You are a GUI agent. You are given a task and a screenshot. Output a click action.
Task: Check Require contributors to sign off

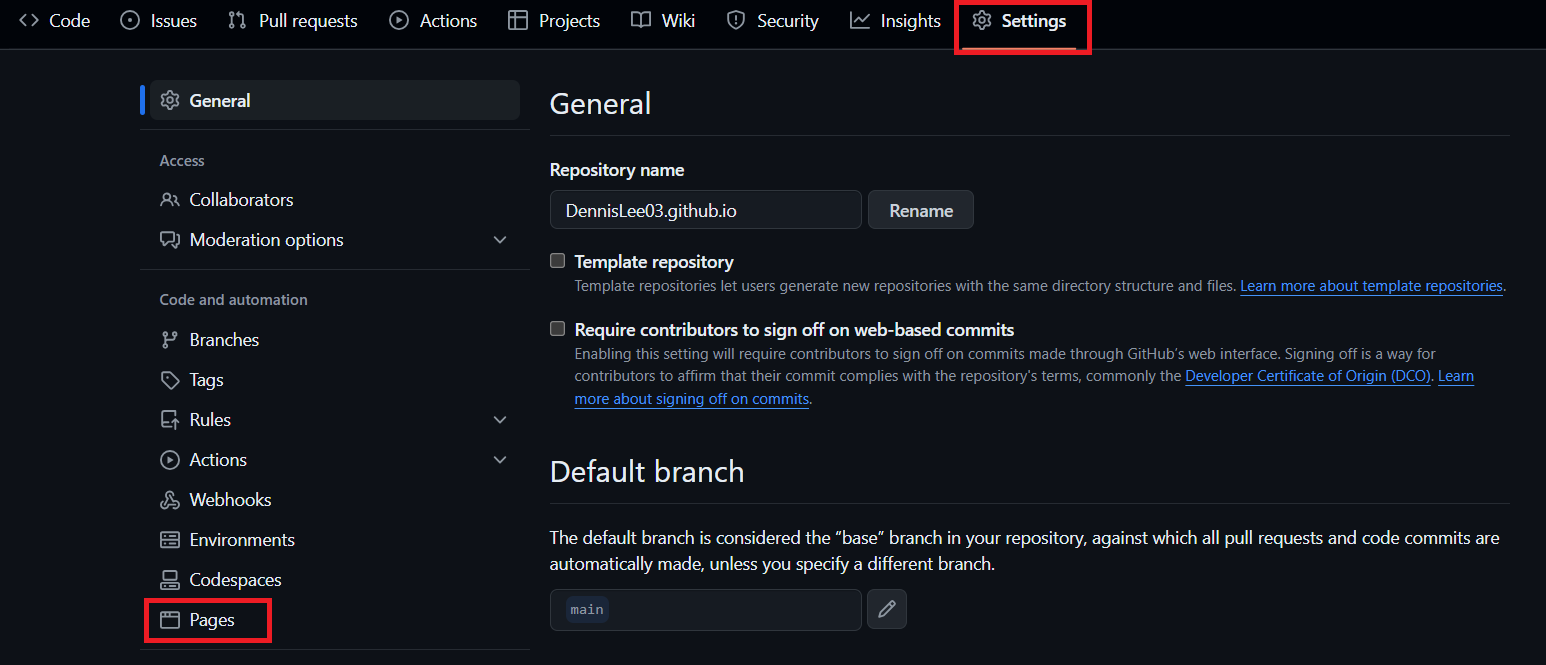(558, 329)
